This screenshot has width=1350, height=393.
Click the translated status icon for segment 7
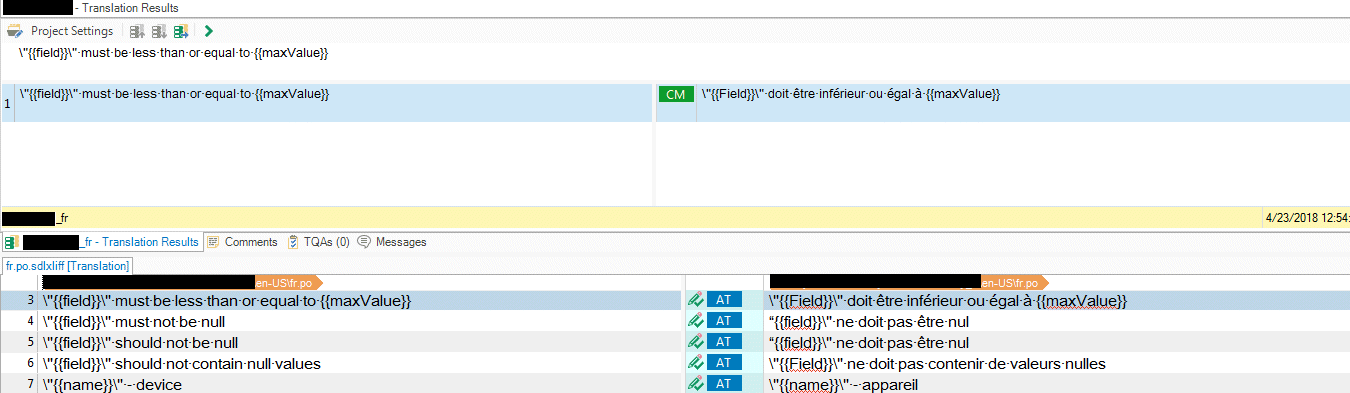coord(695,385)
